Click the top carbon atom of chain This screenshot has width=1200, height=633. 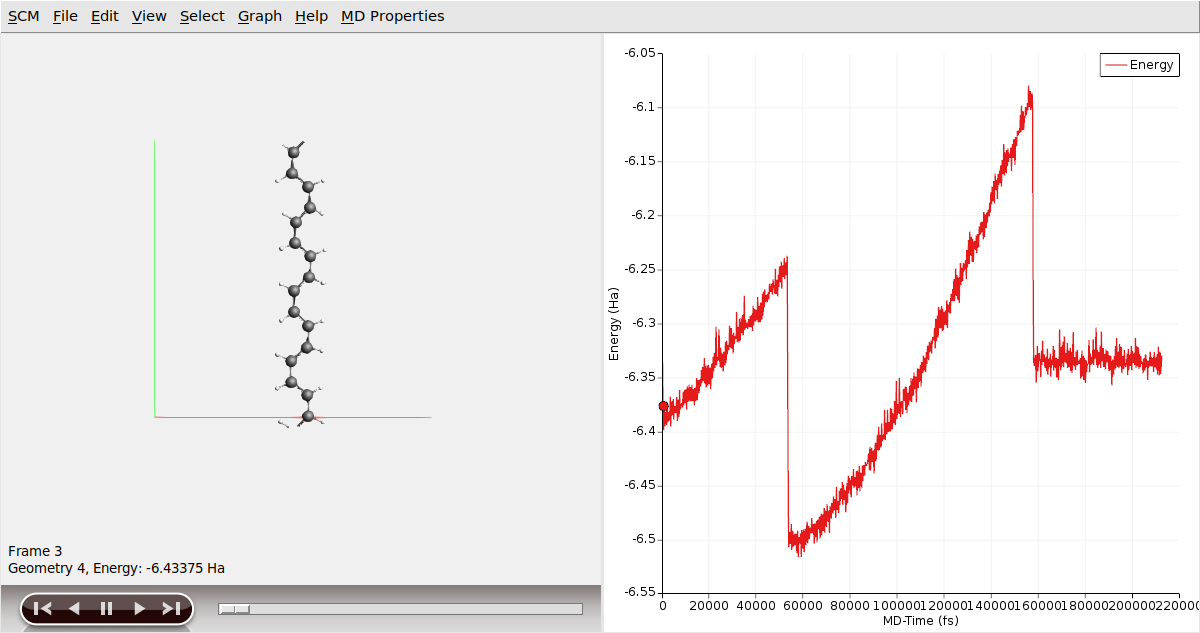click(x=293, y=152)
